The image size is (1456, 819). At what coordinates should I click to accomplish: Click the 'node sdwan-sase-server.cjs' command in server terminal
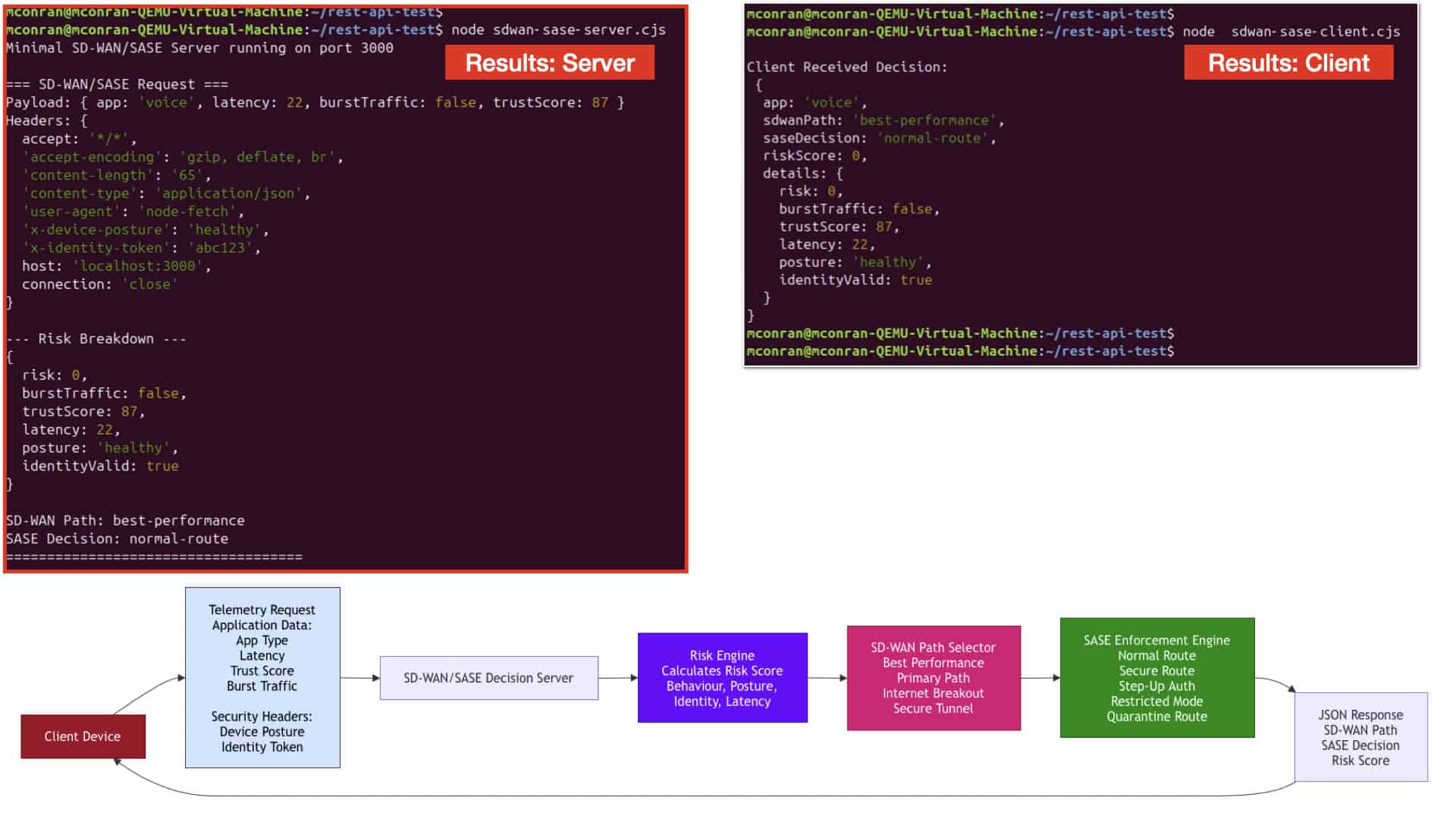[x=558, y=30]
